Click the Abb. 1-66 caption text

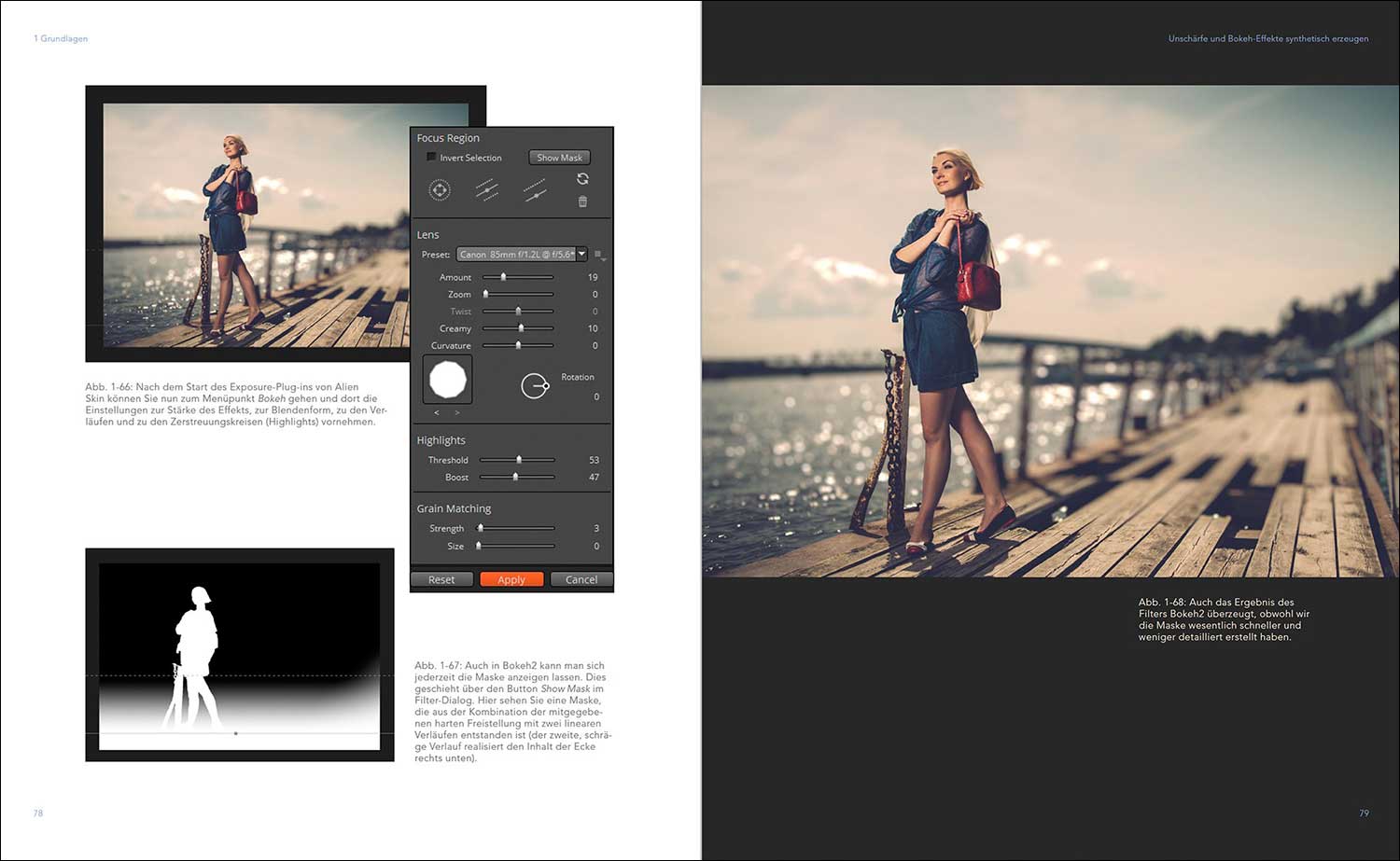(x=236, y=404)
